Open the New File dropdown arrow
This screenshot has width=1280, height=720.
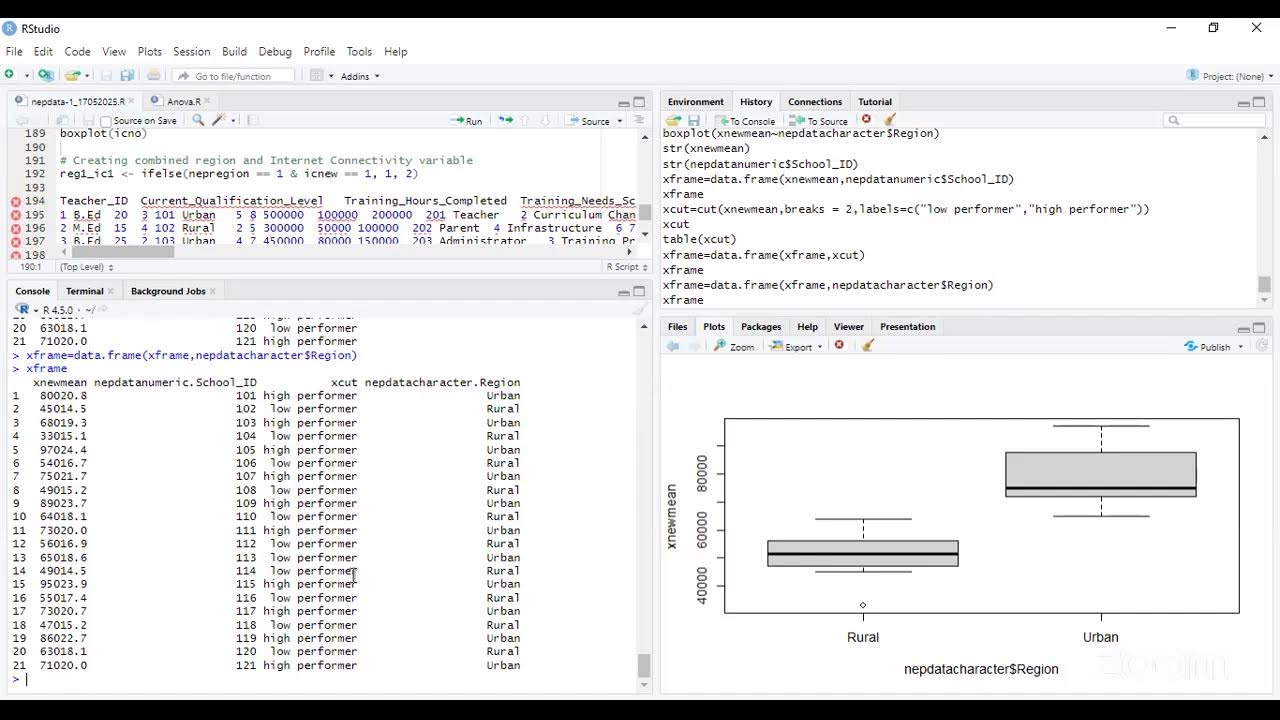pos(25,76)
